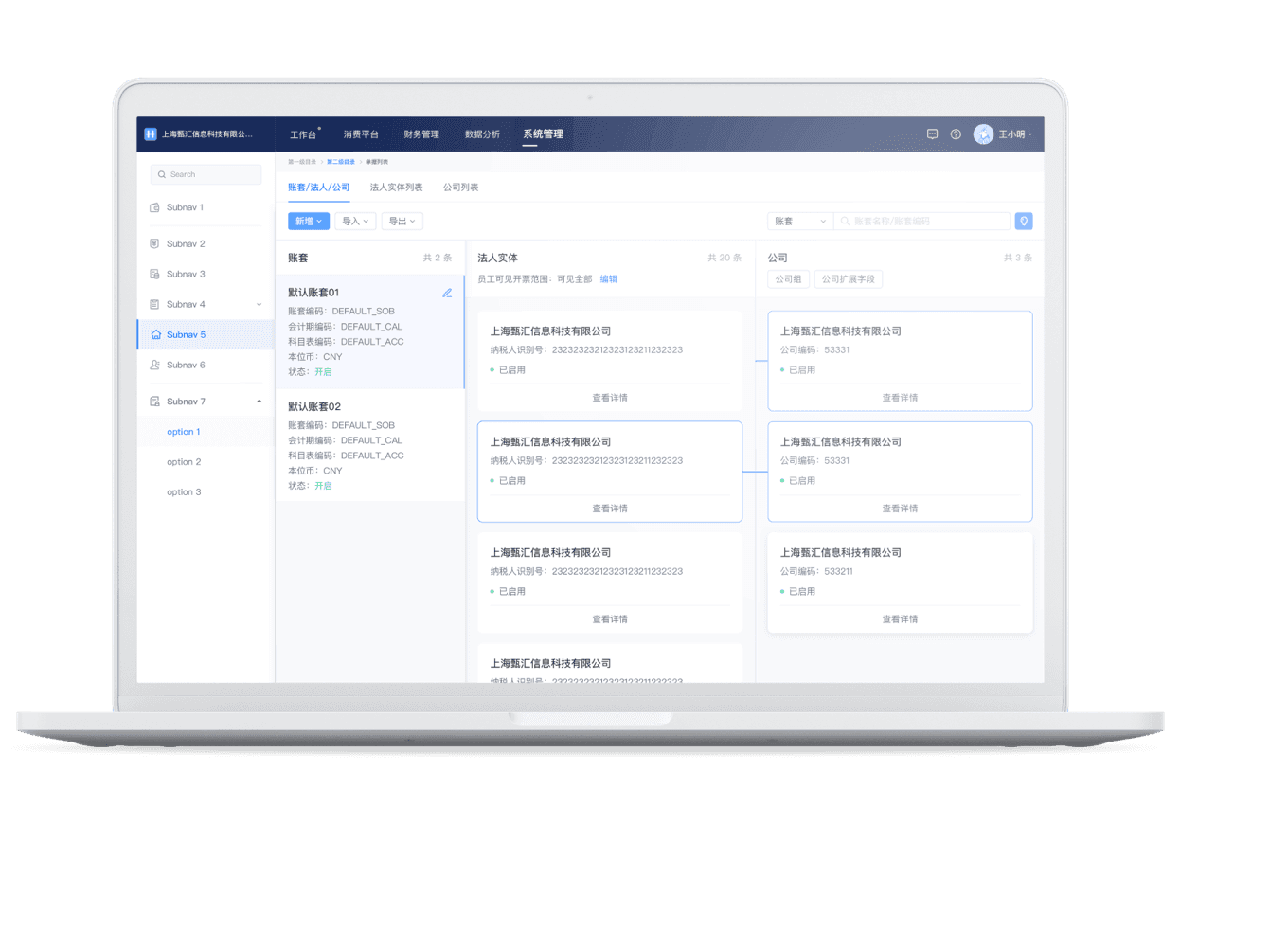
Task: Focus the sidebar Search field
Action: click(206, 174)
